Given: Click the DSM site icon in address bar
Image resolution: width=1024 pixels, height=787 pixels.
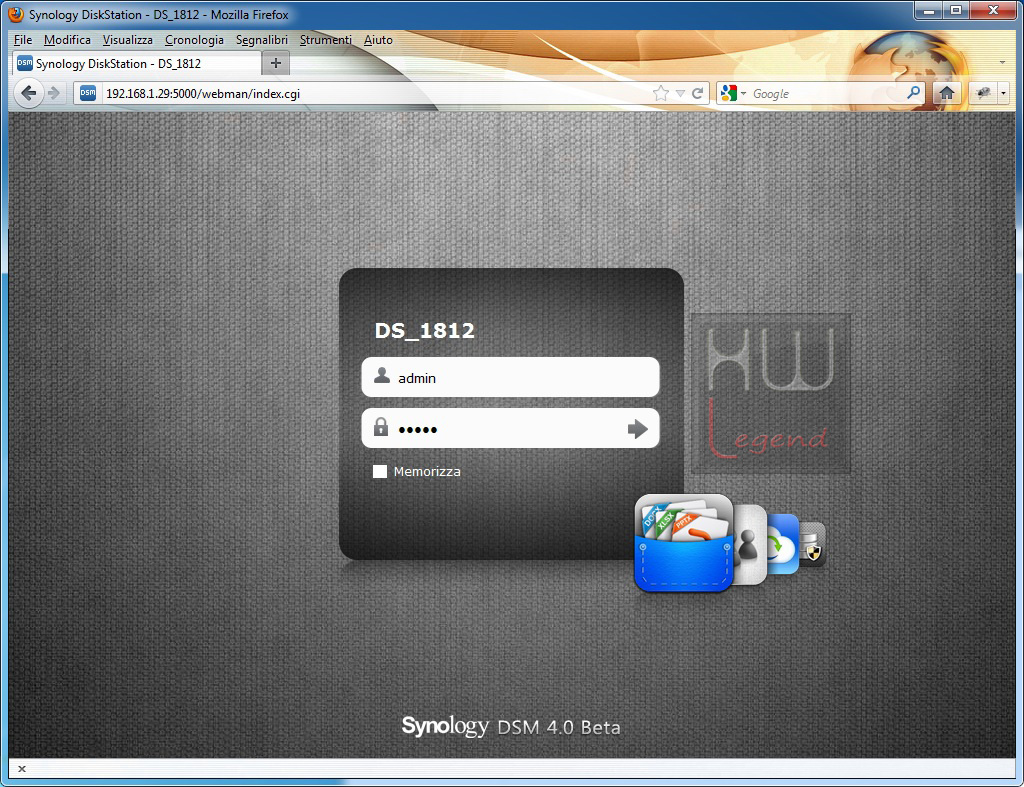Looking at the screenshot, I should 88,93.
